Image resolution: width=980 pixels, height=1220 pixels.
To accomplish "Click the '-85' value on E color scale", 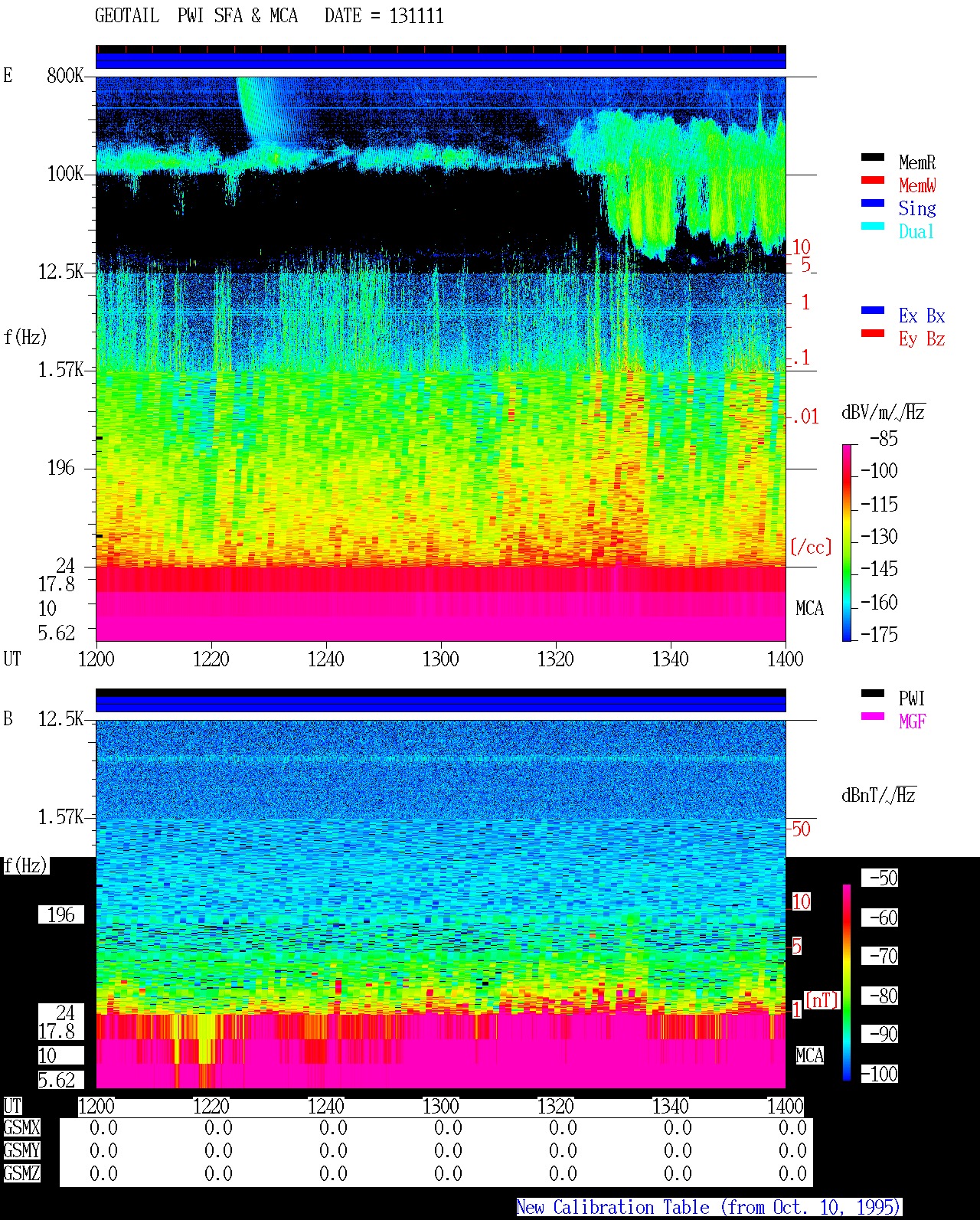I will click(x=884, y=439).
